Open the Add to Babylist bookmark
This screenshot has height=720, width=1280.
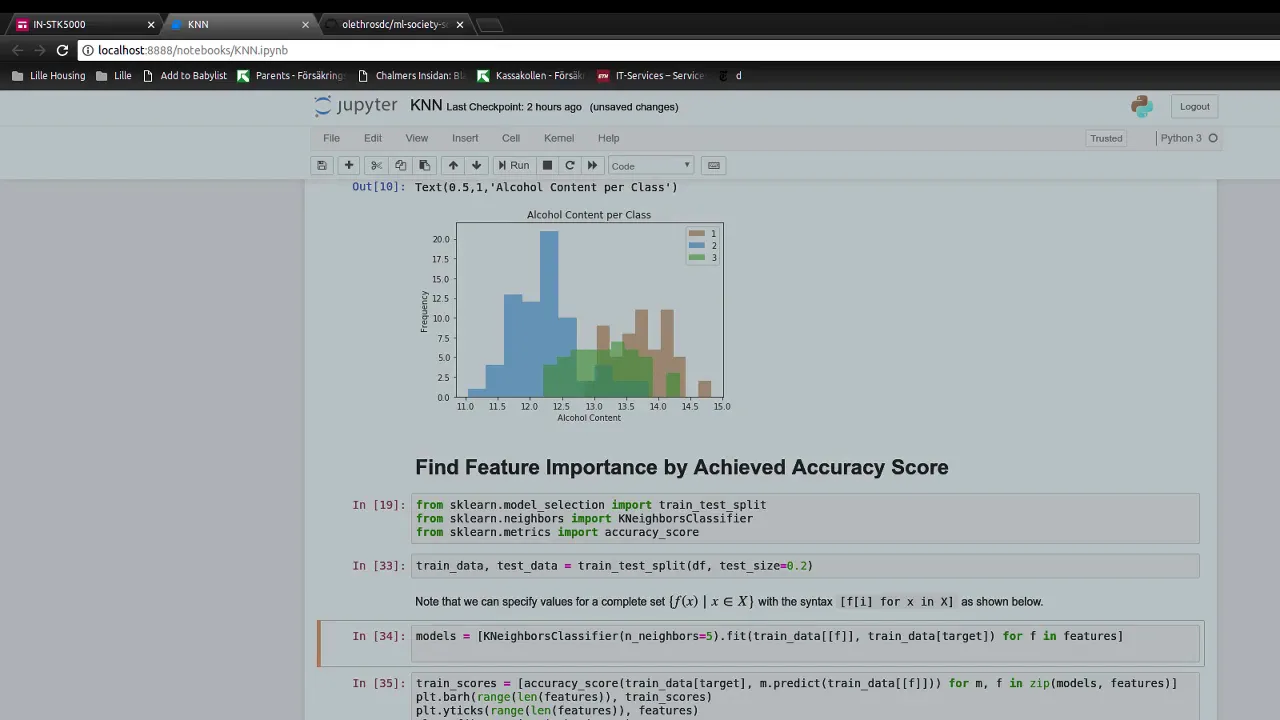pyautogui.click(x=185, y=75)
